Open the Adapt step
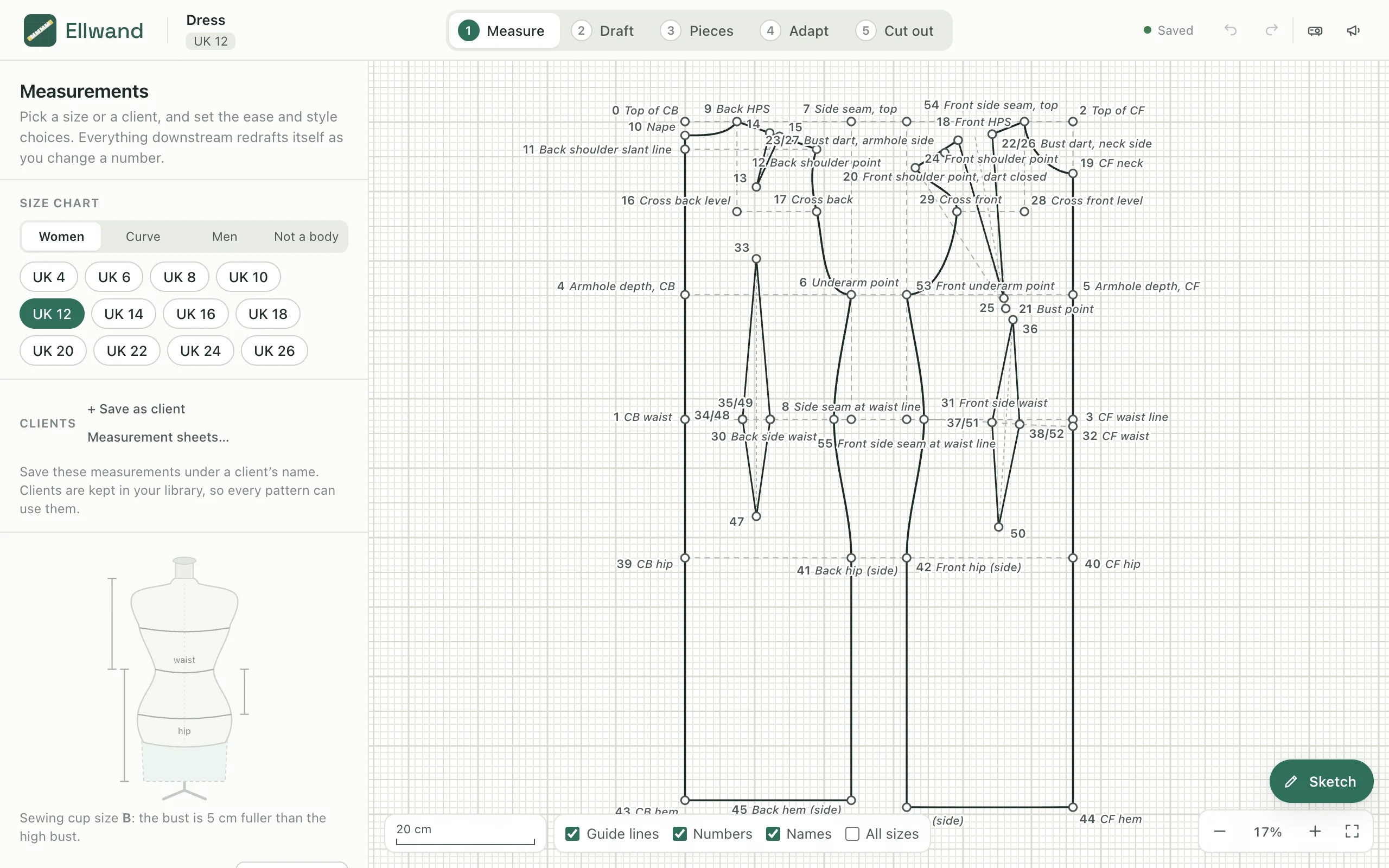Image resolution: width=1389 pixels, height=868 pixels. [794, 30]
